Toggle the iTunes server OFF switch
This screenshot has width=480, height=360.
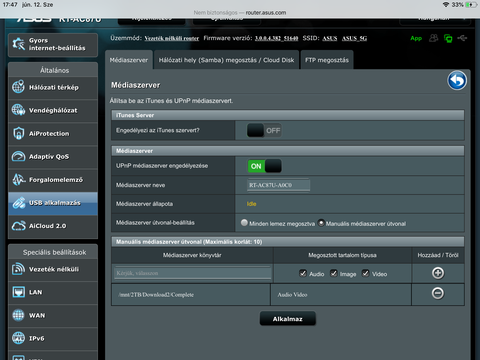(264, 131)
